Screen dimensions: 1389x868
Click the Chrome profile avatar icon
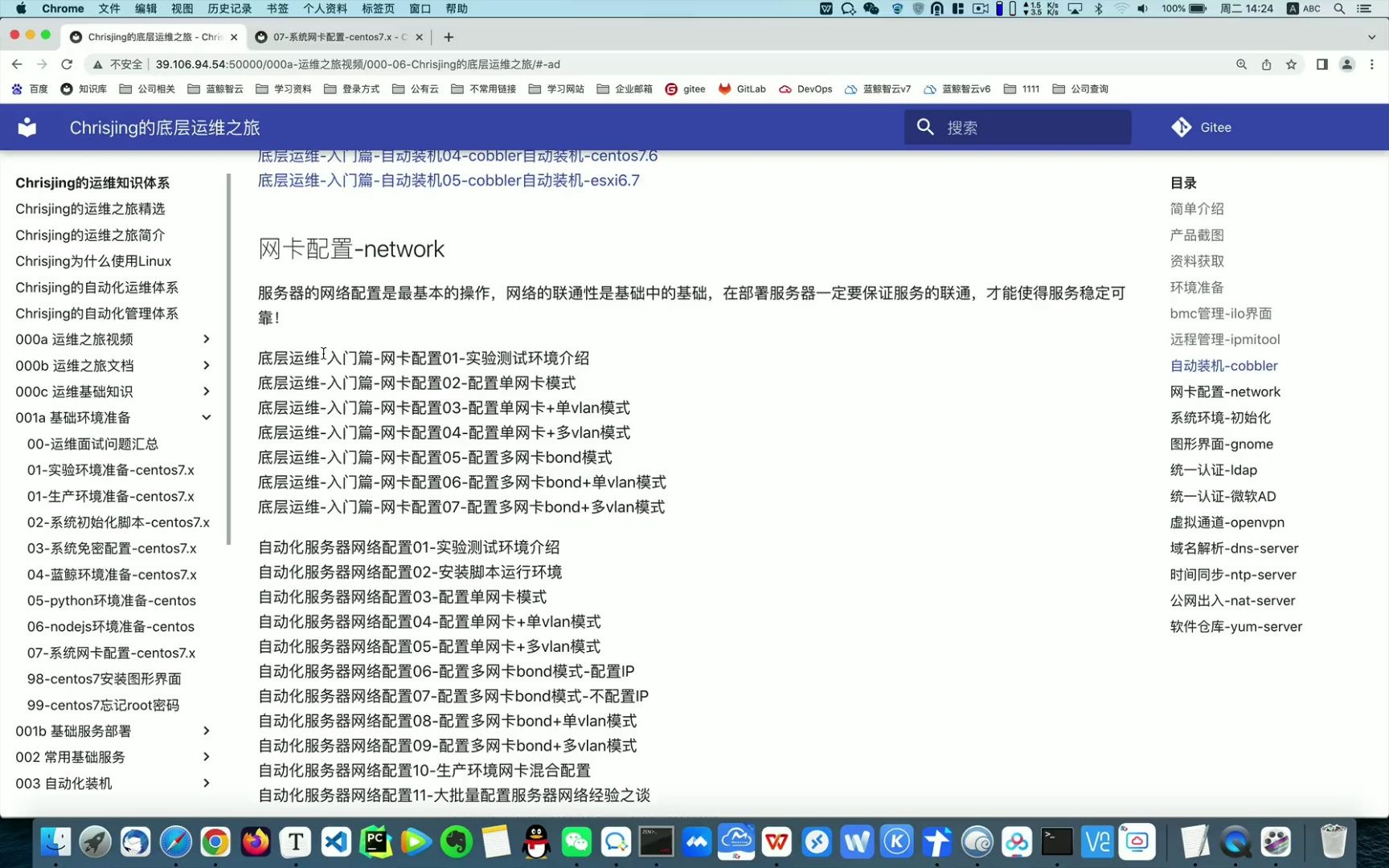pyautogui.click(x=1347, y=64)
